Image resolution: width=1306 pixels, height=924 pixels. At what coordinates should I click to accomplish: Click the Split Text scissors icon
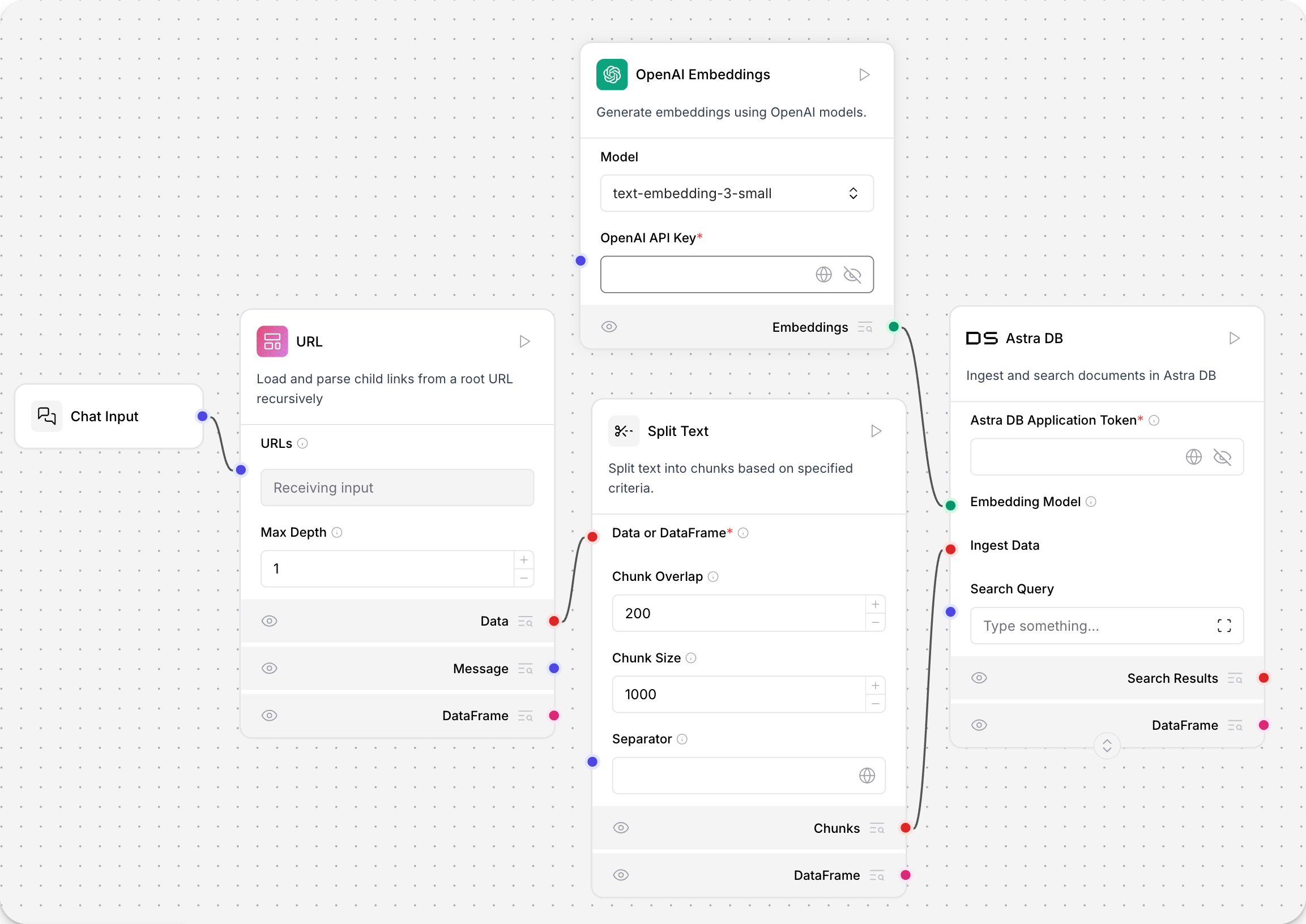(x=624, y=431)
